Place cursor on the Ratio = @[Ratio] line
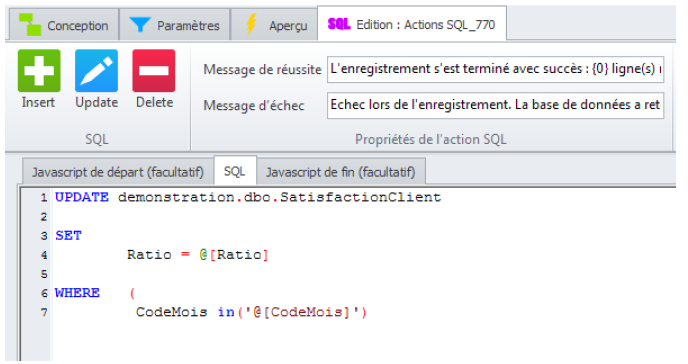 click(x=197, y=255)
